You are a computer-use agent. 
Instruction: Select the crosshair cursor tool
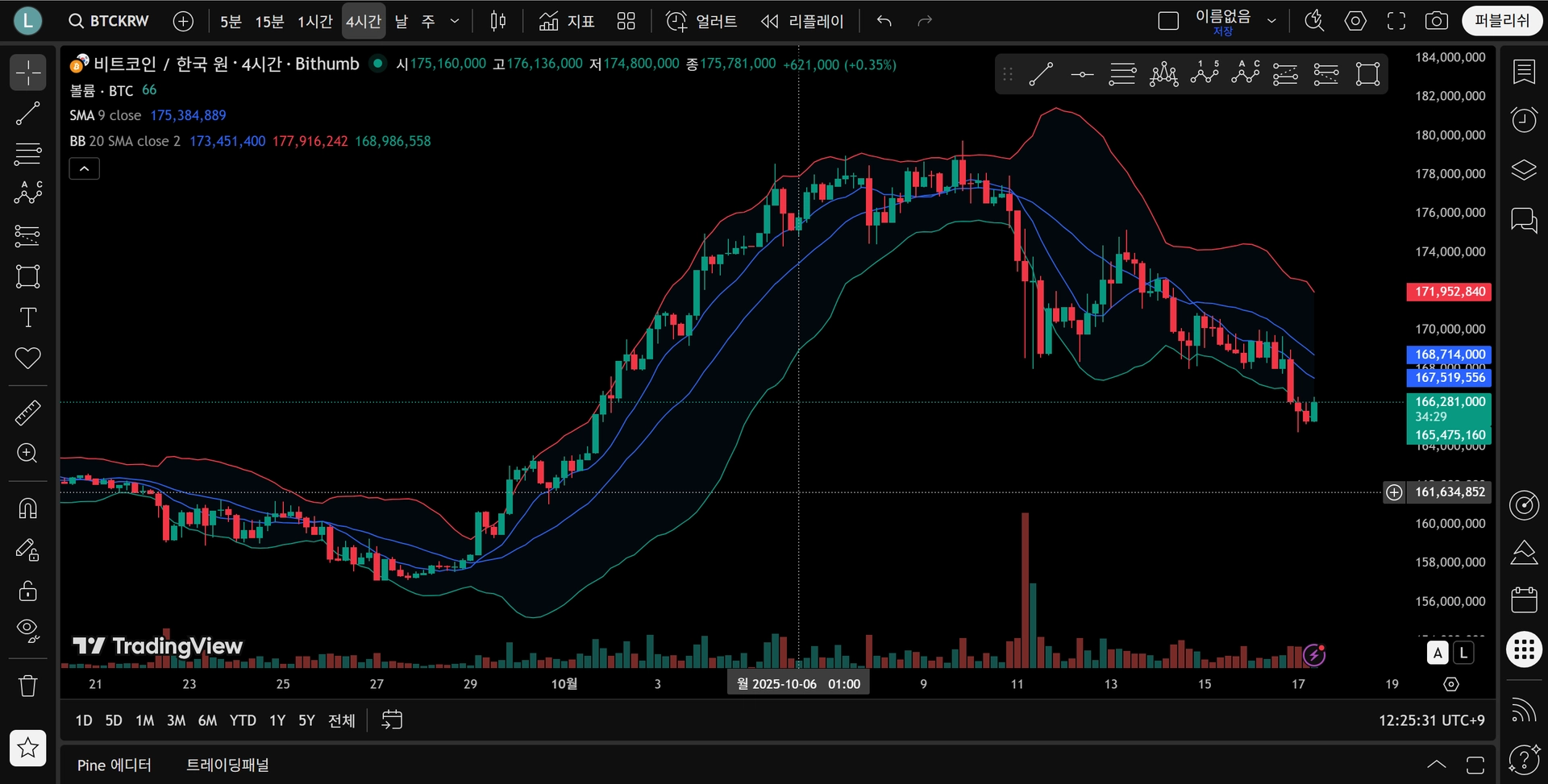[27, 73]
